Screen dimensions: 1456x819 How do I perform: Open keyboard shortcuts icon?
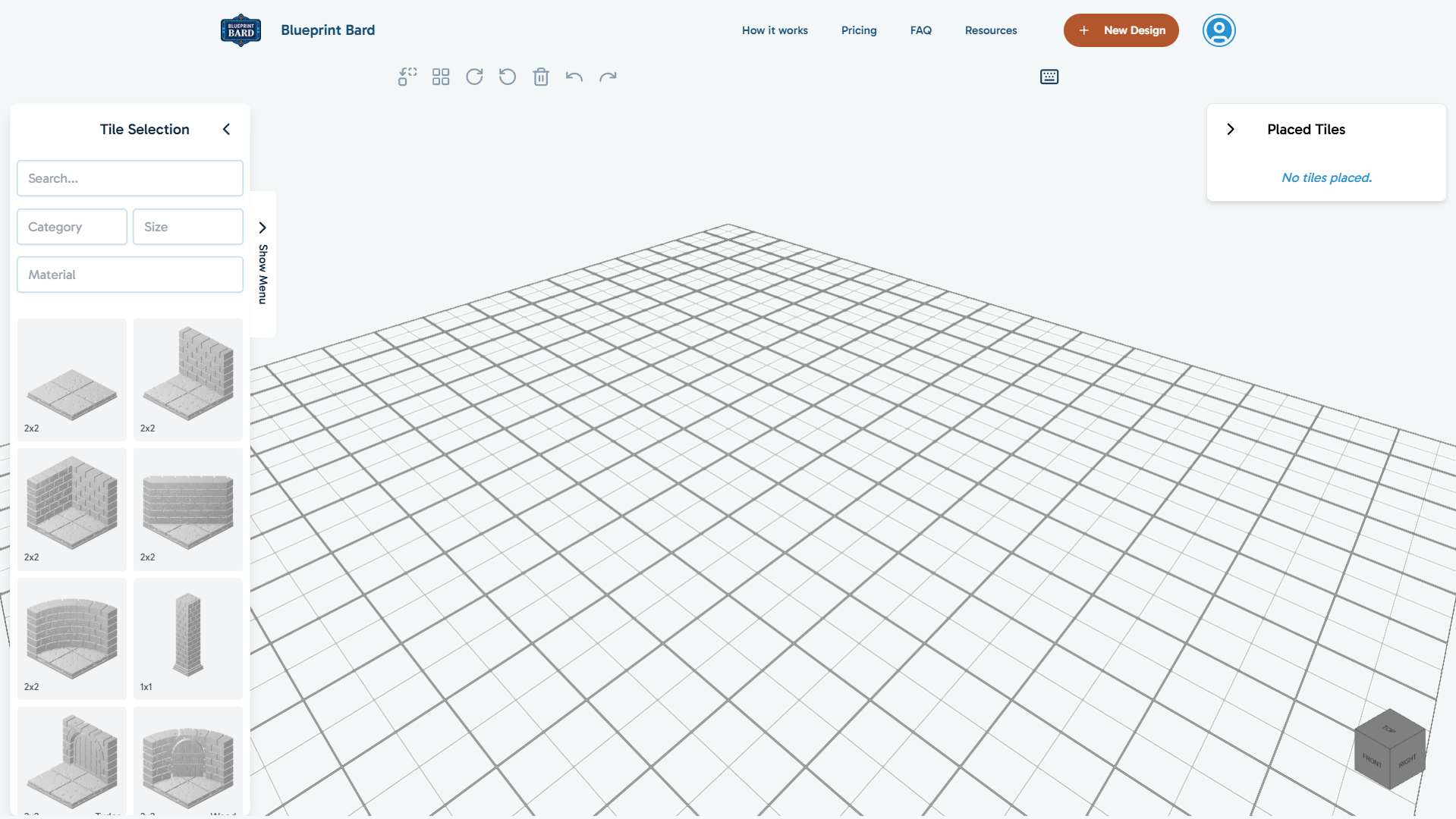pyautogui.click(x=1049, y=77)
